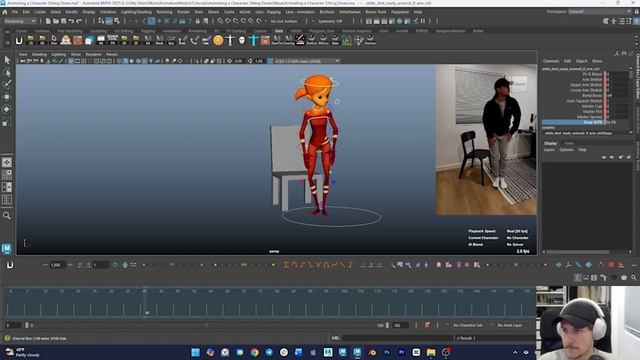The image size is (640, 360).
Task: Click the orange circle shelf icon
Action: 218,40
